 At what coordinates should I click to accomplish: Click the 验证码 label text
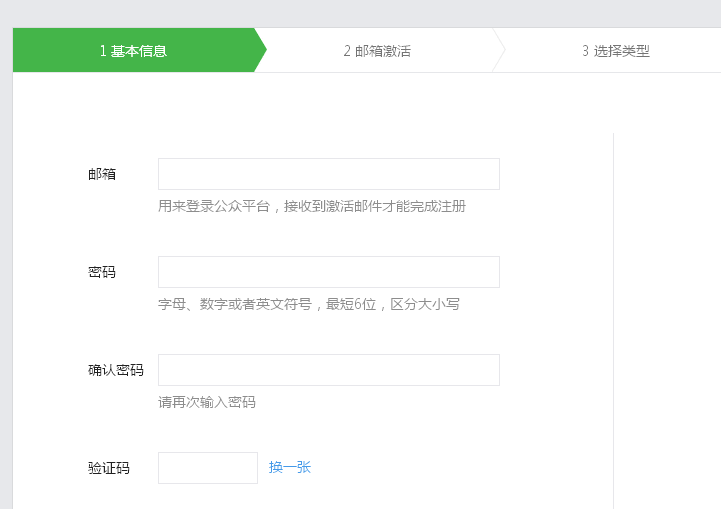point(109,468)
